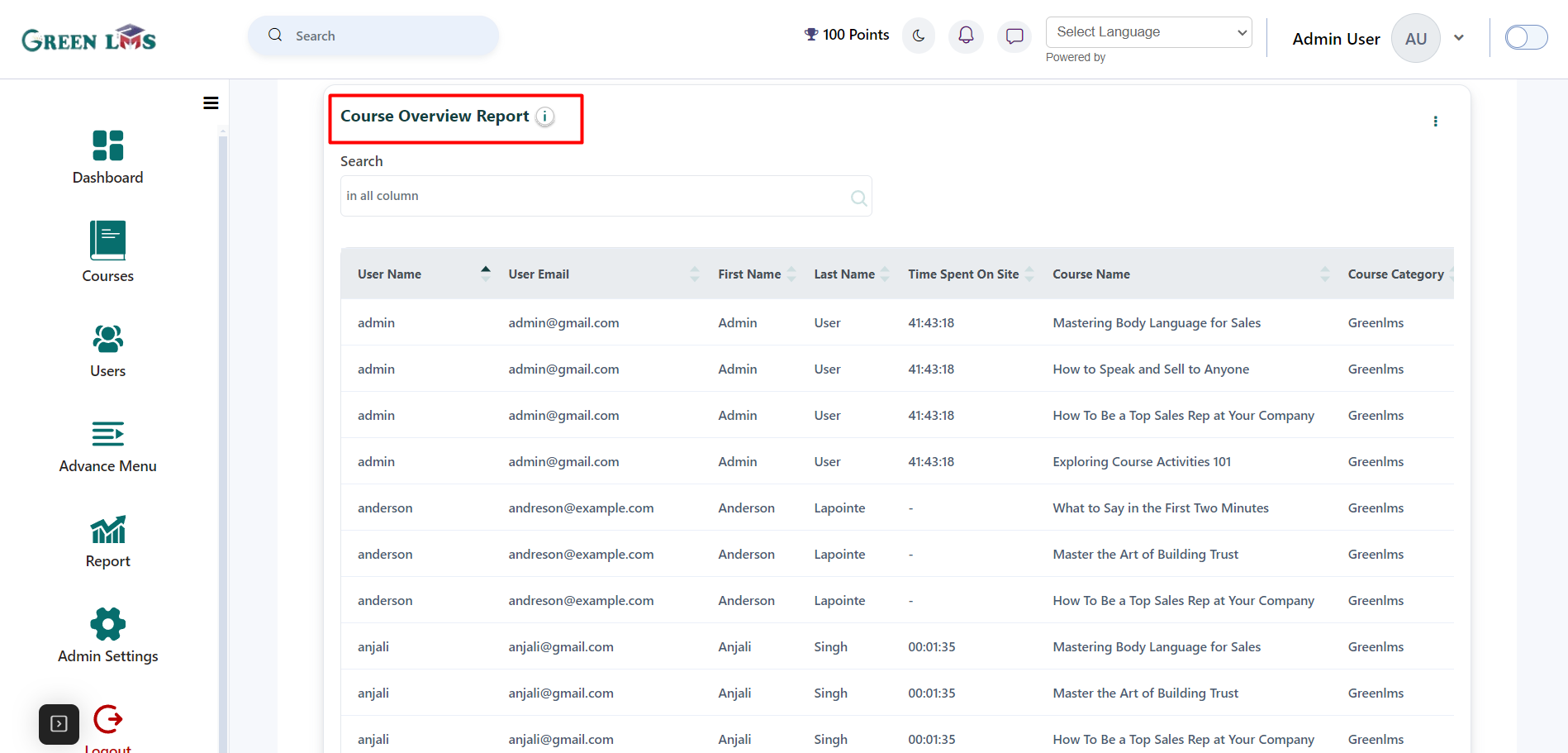Open the three-dot report options menu

coord(1435,122)
